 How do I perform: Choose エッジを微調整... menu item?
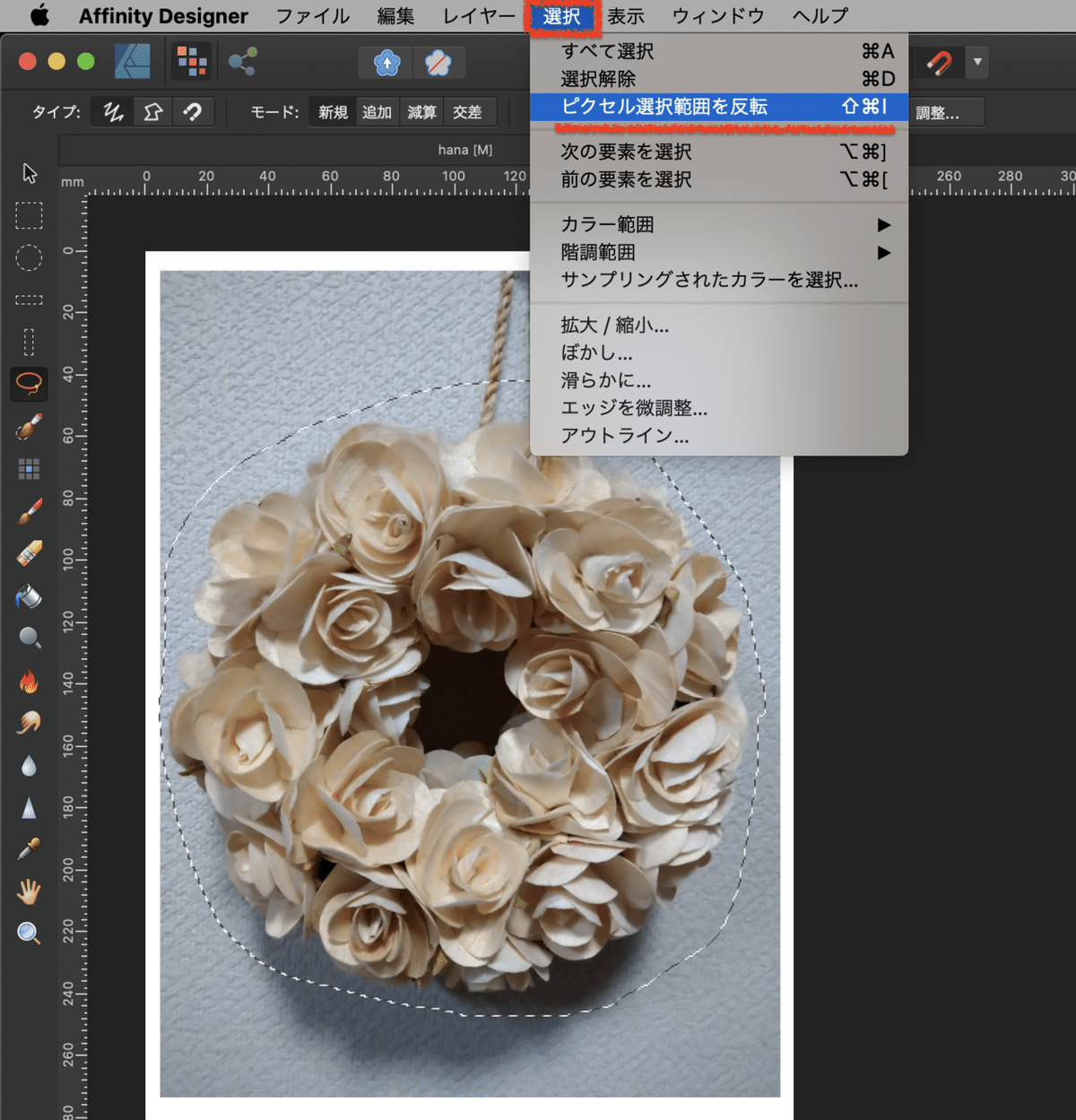tap(719, 408)
